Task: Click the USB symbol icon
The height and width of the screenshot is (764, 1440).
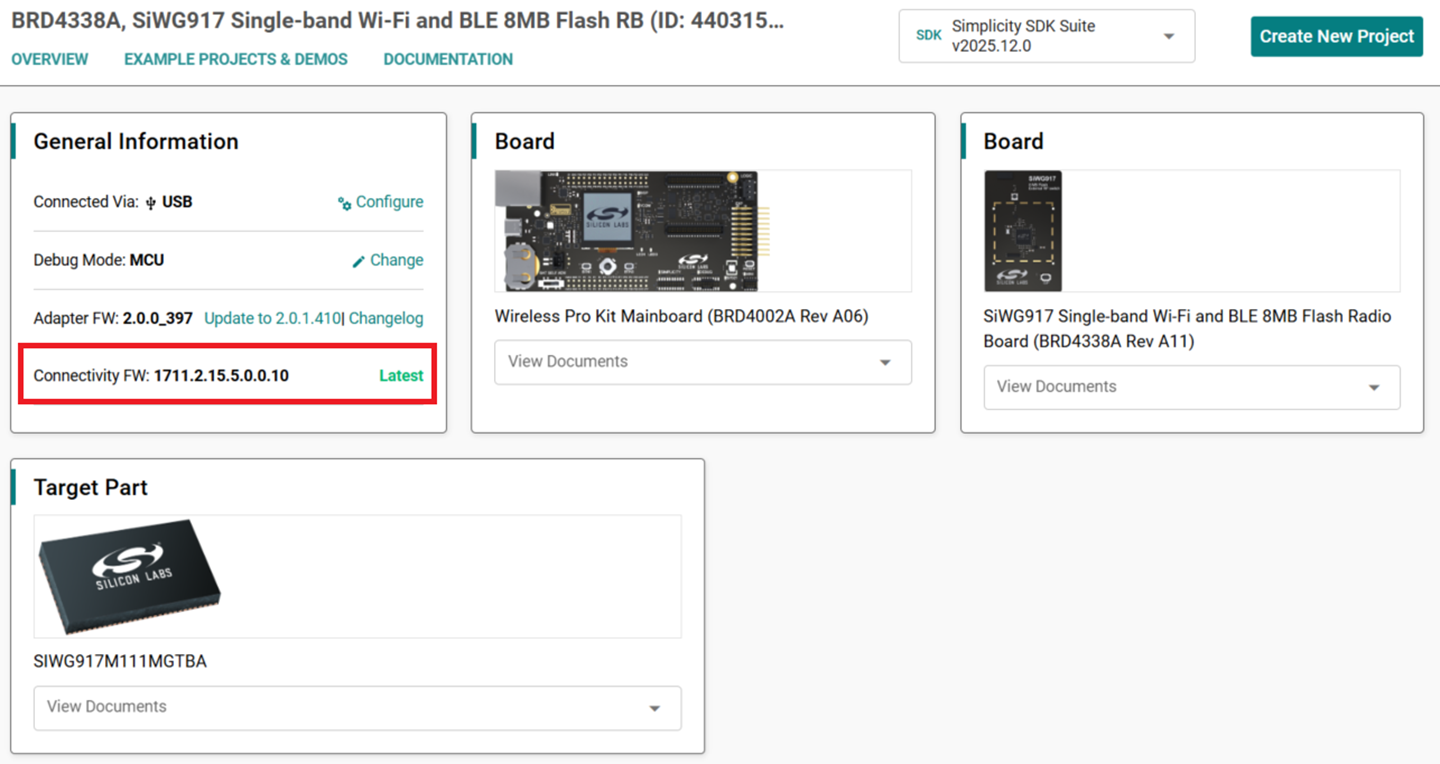Action: tap(151, 203)
